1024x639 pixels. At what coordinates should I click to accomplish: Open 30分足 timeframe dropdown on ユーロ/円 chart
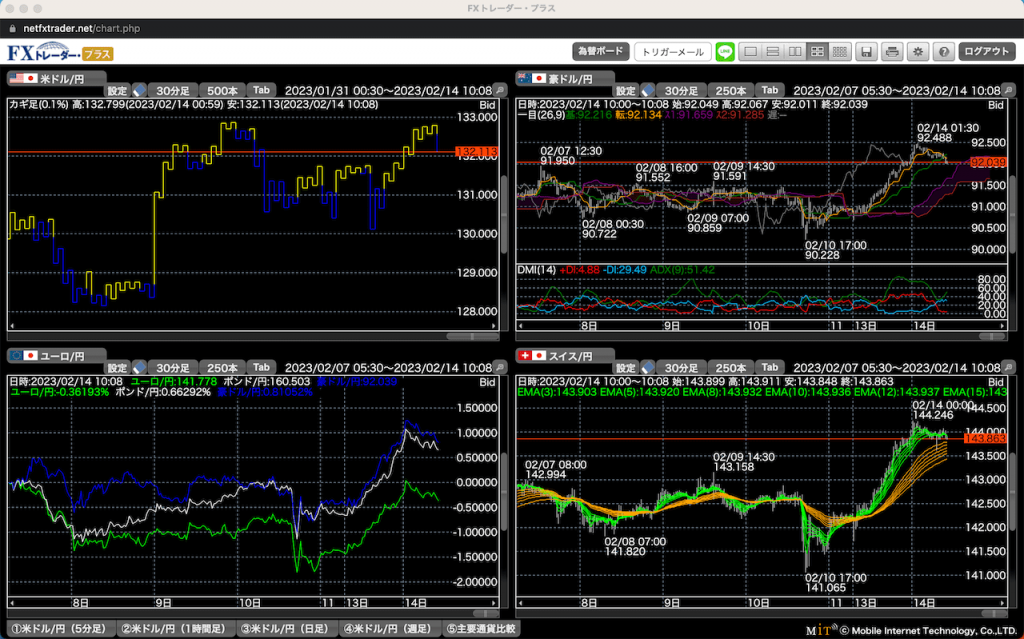172,368
